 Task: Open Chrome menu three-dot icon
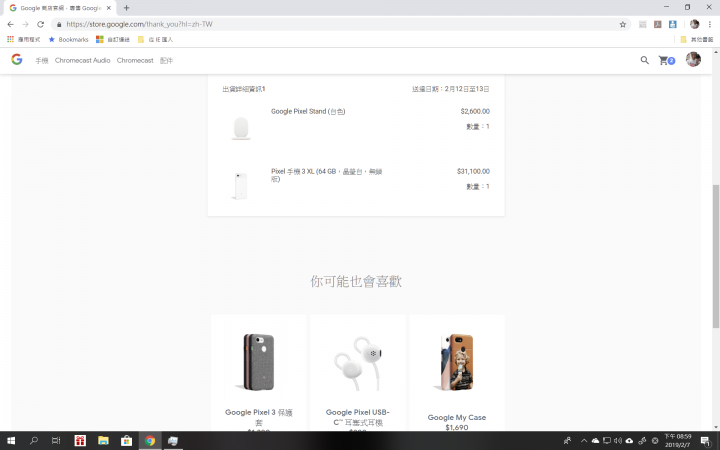710,24
